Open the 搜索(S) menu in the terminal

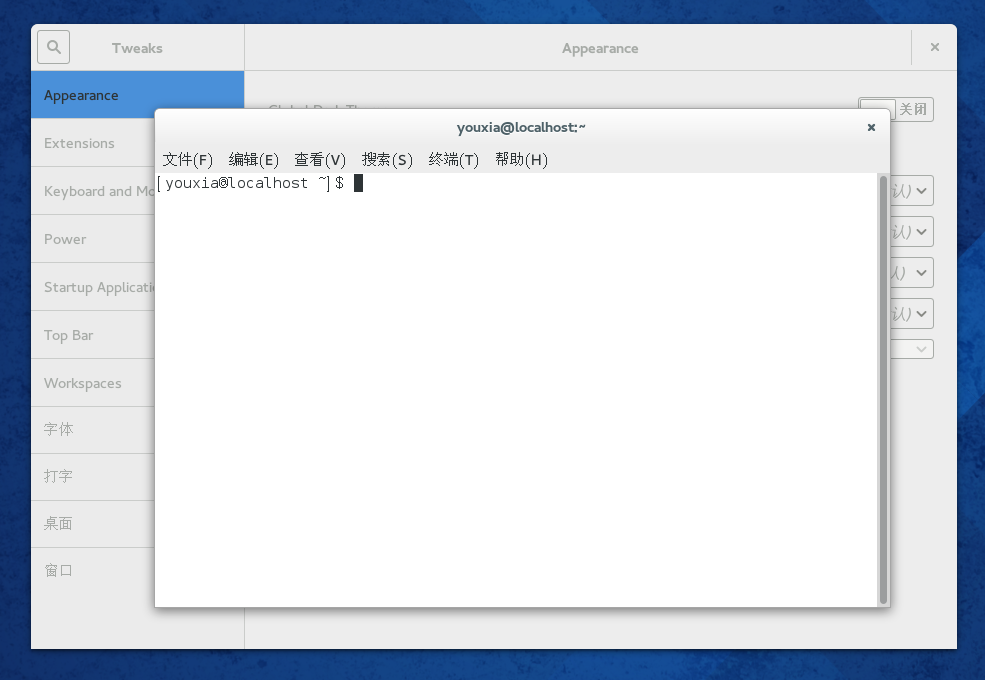387,160
